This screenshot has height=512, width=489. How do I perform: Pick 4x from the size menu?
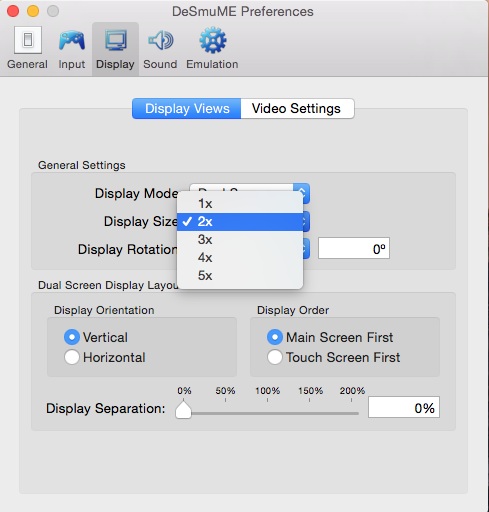(x=240, y=257)
